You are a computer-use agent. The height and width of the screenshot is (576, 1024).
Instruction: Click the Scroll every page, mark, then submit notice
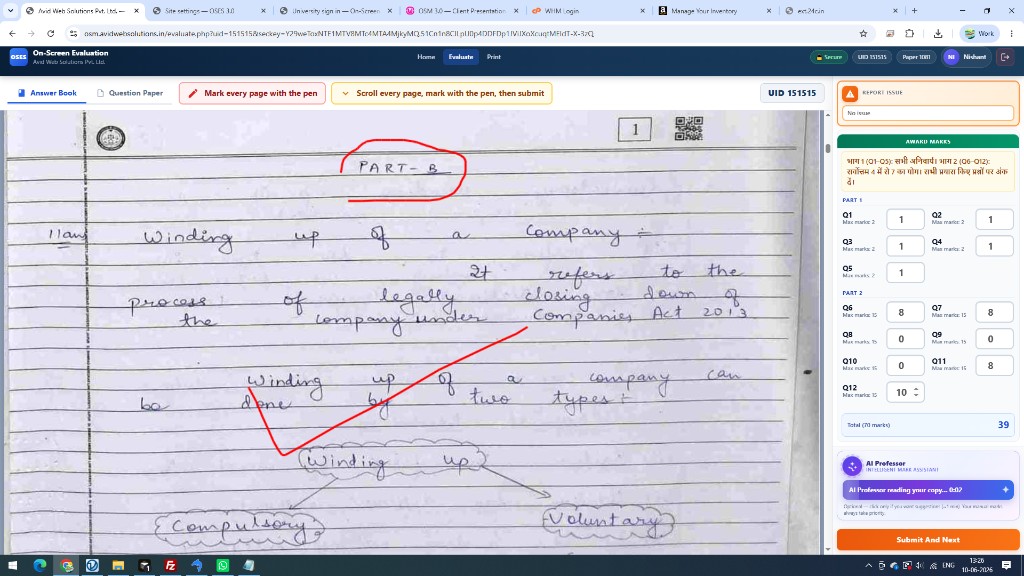[441, 93]
